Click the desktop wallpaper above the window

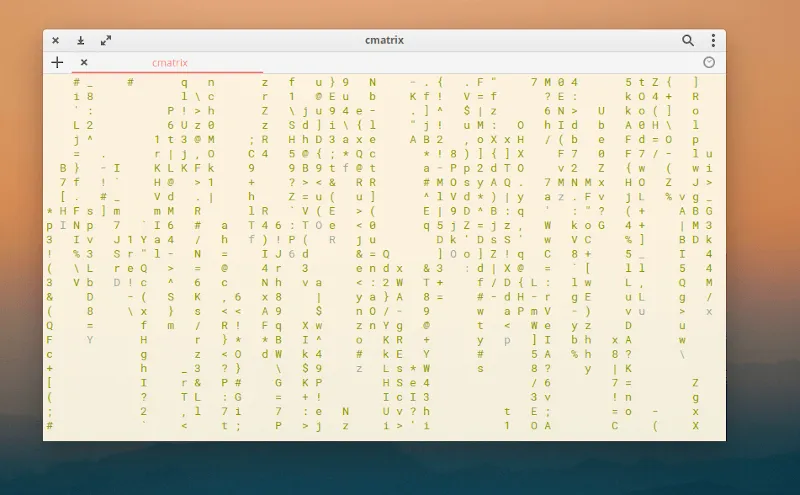pos(400,14)
